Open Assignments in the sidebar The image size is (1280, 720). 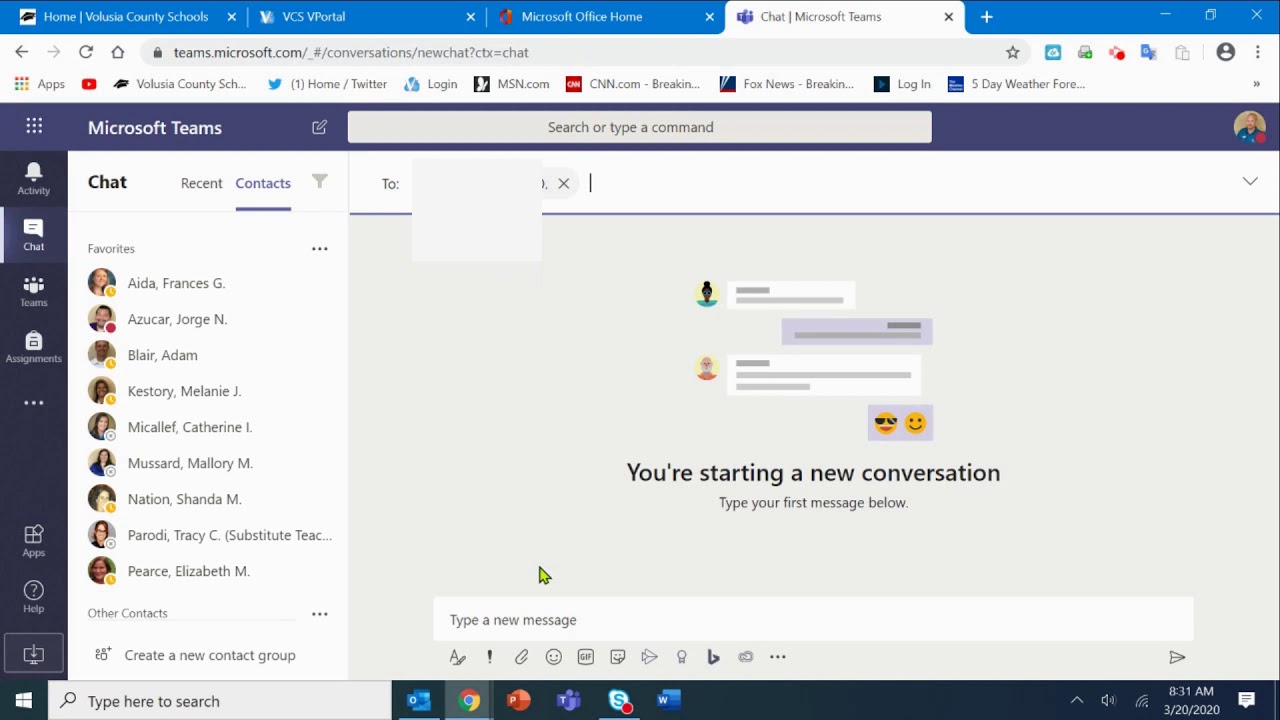[x=33, y=347]
